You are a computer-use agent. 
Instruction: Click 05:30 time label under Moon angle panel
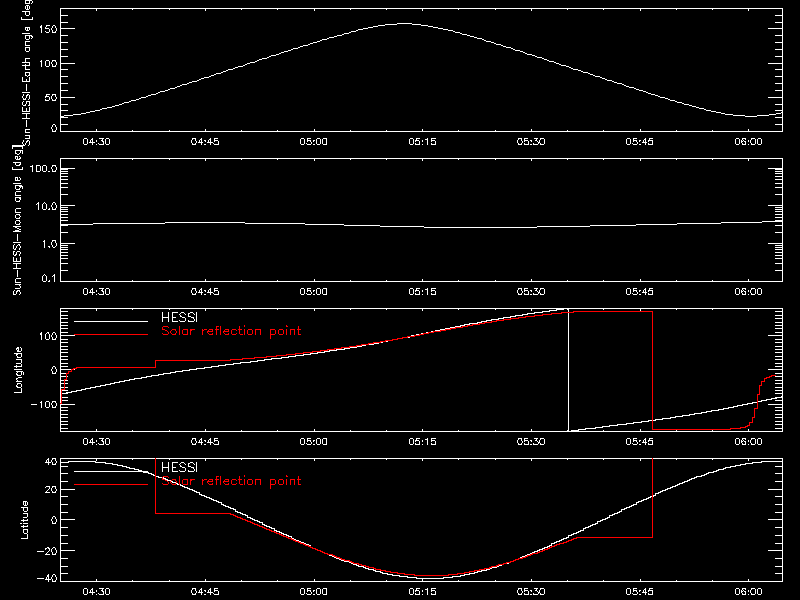pos(531,292)
